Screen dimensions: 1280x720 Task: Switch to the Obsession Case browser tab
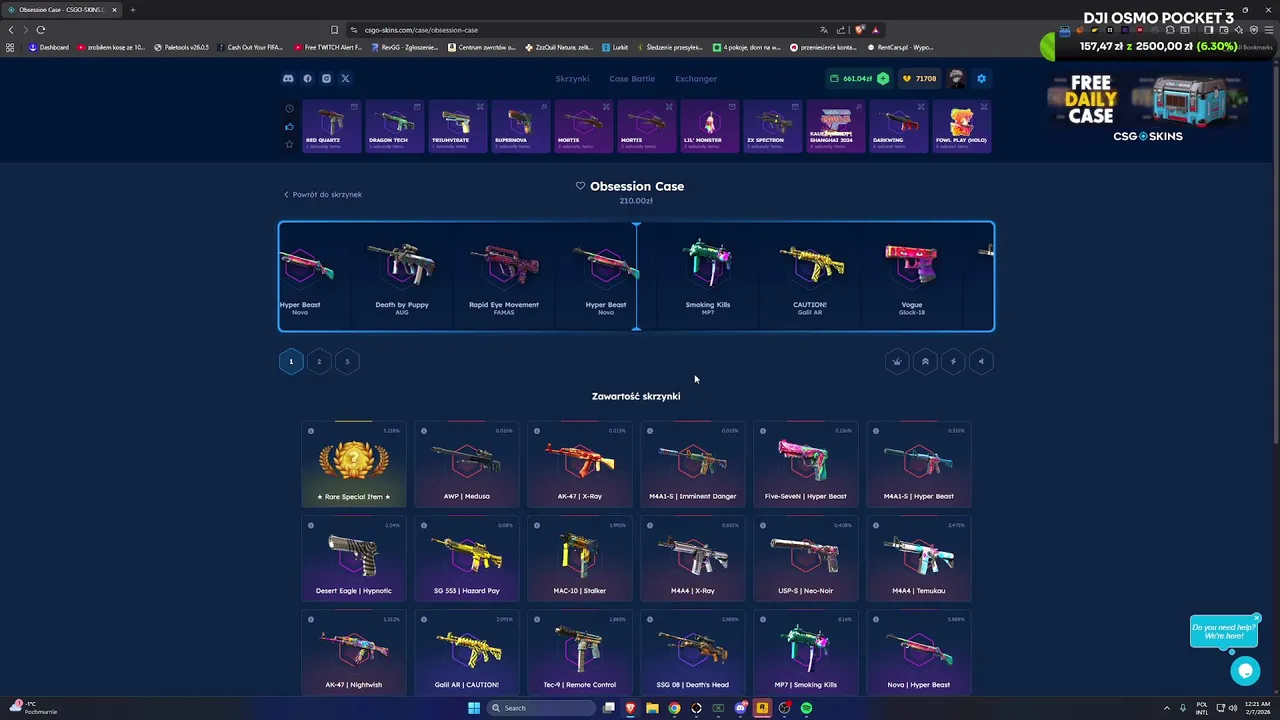(62, 10)
